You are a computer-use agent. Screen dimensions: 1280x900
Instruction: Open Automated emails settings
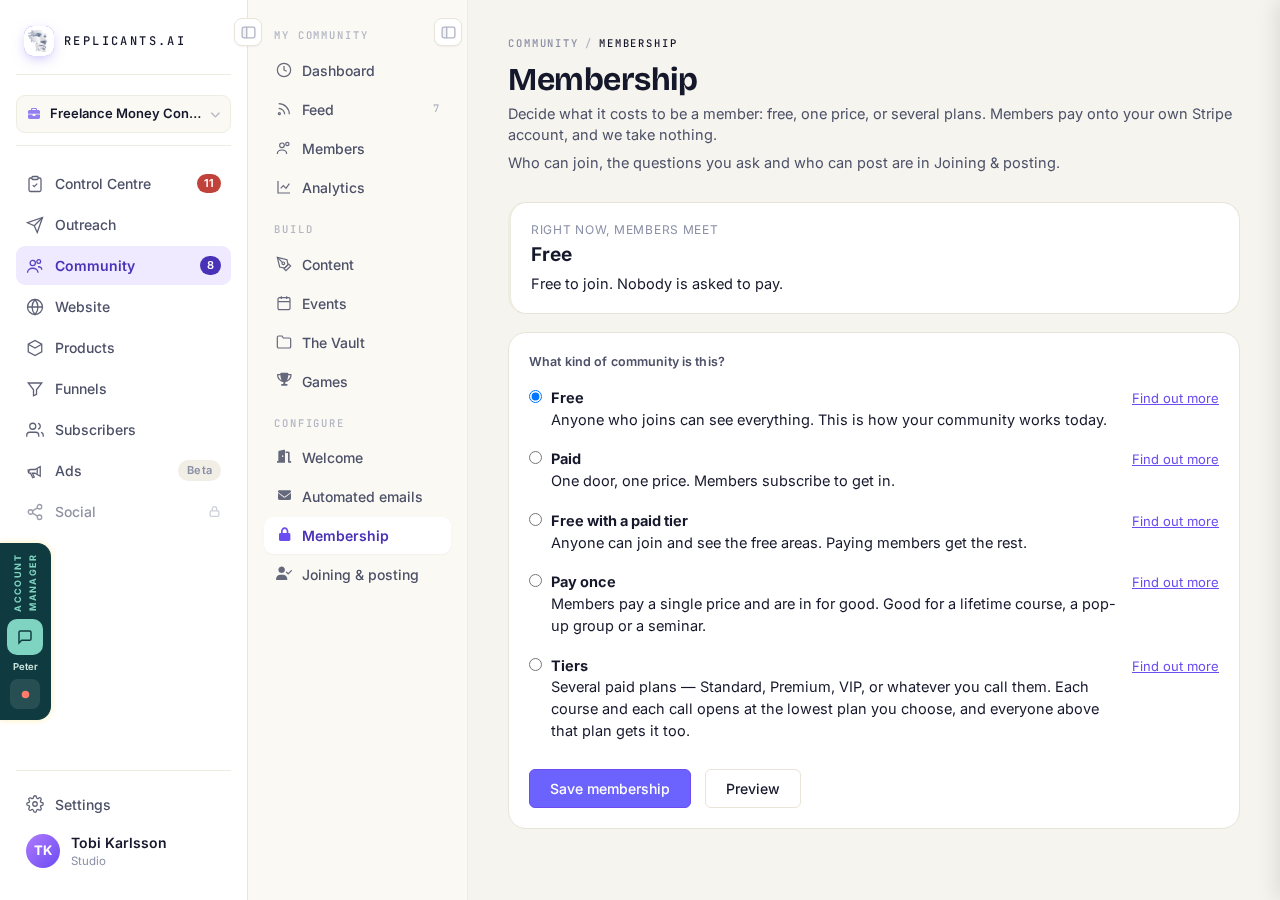357,496
